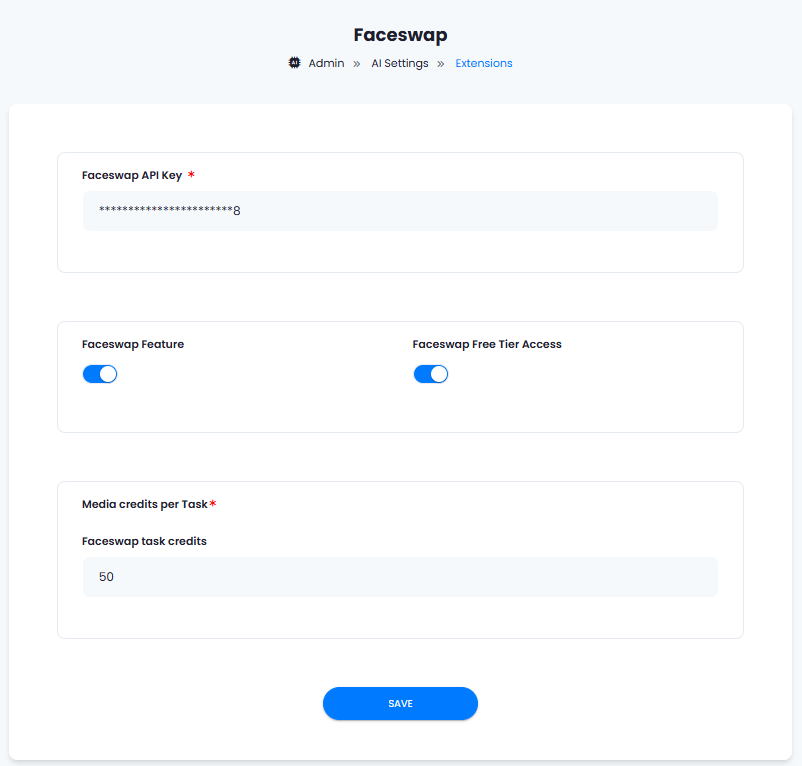Click the Faceswap Feature label

(x=133, y=344)
